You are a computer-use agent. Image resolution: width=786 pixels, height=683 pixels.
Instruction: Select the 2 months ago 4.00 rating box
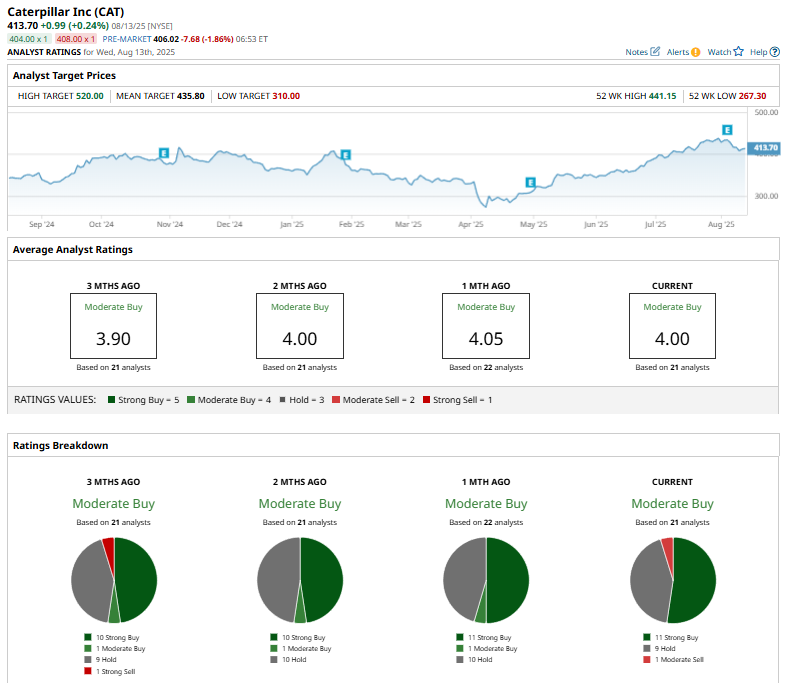coord(300,326)
